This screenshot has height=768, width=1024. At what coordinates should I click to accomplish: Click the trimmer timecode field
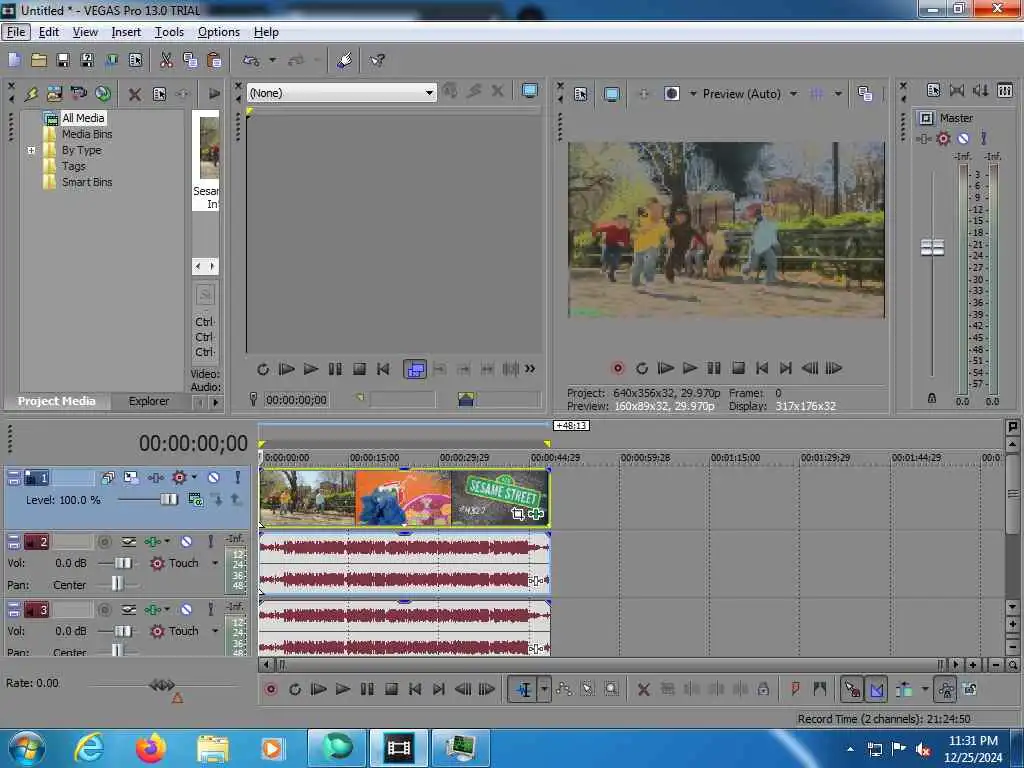click(x=296, y=400)
